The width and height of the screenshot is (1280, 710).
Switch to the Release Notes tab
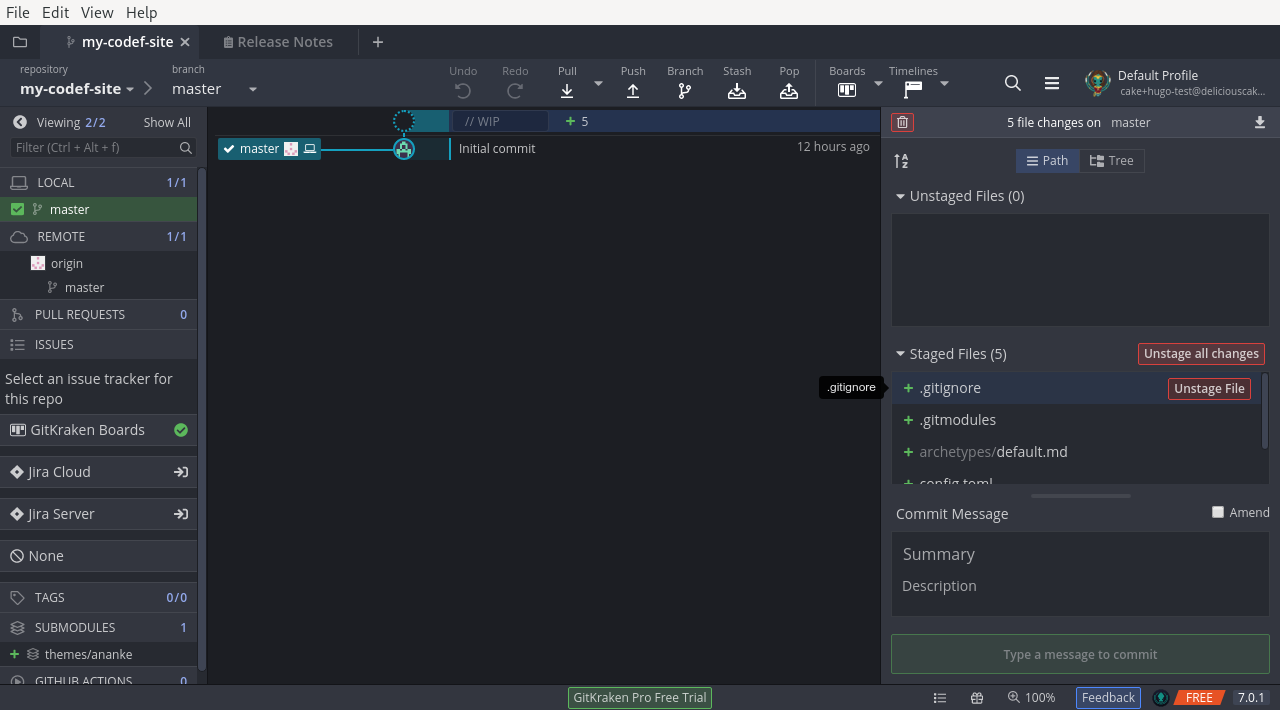pyautogui.click(x=278, y=42)
